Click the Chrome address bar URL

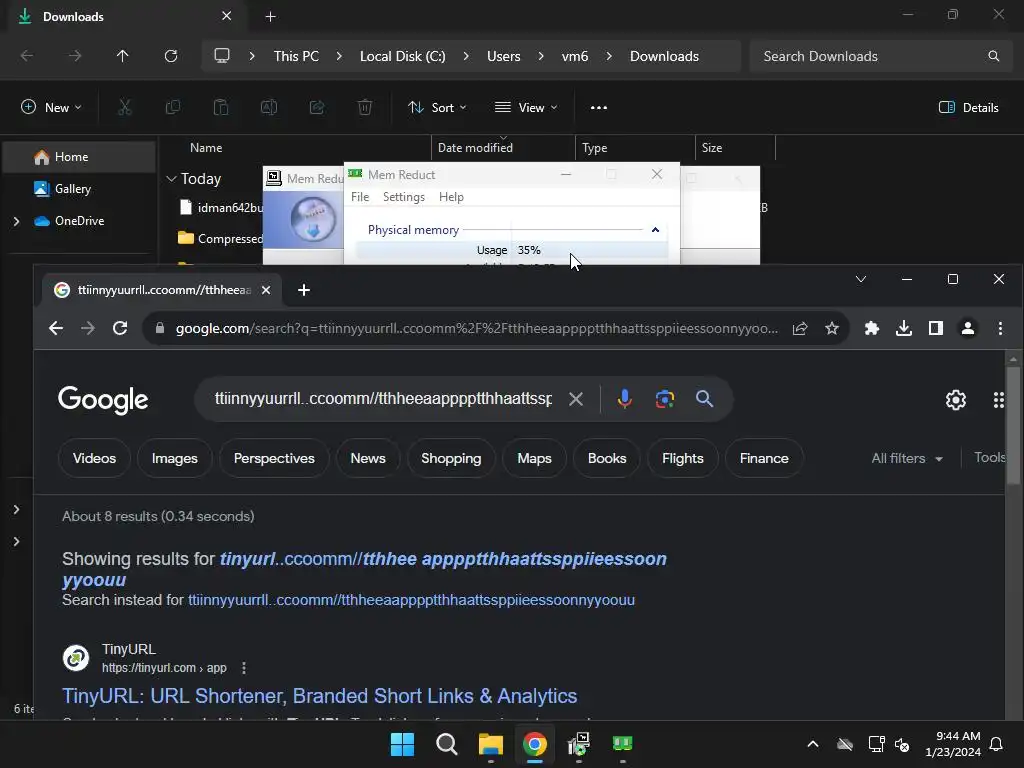pos(477,328)
